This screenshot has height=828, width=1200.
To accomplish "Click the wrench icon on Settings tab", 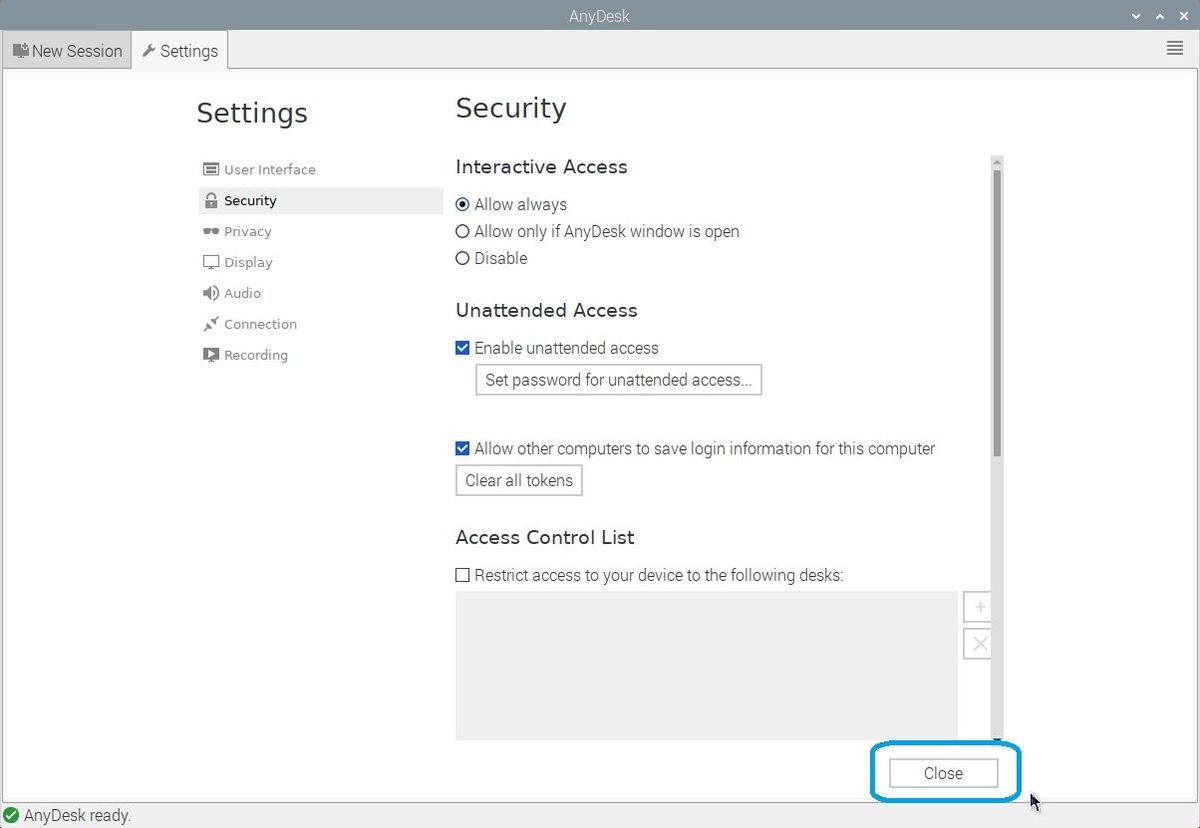I will click(149, 50).
